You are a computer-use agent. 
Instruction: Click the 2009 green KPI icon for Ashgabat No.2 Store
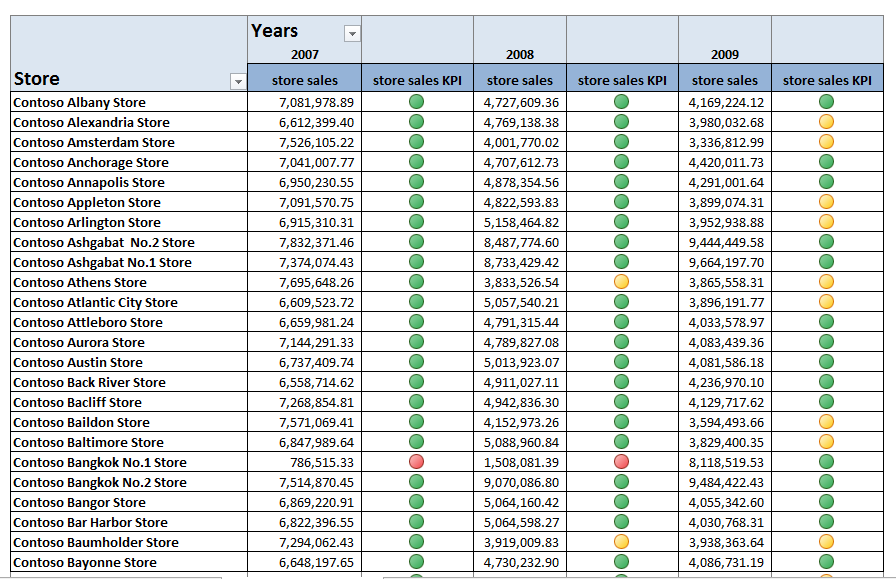[826, 242]
